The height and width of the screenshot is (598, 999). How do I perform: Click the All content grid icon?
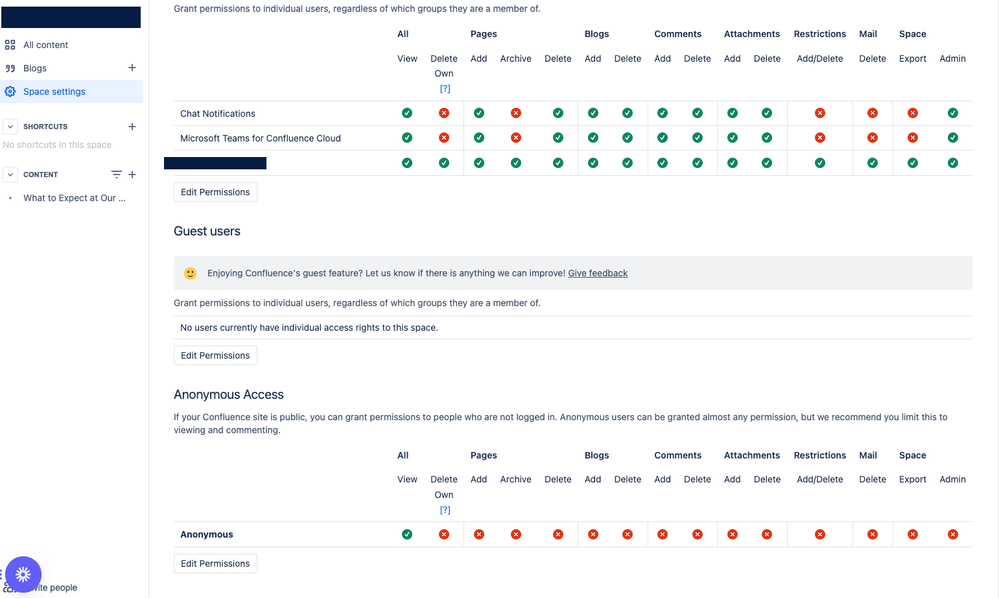(x=10, y=45)
